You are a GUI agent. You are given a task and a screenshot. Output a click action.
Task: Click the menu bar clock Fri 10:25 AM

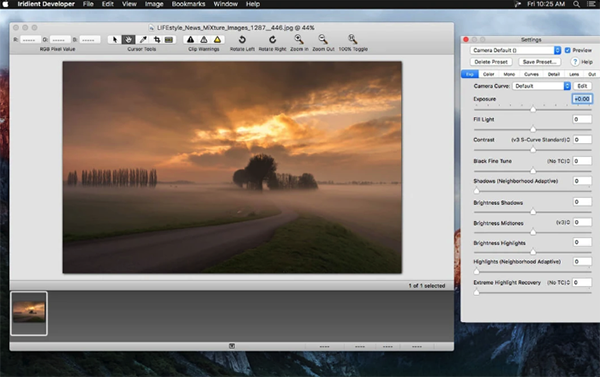pyautogui.click(x=546, y=4)
